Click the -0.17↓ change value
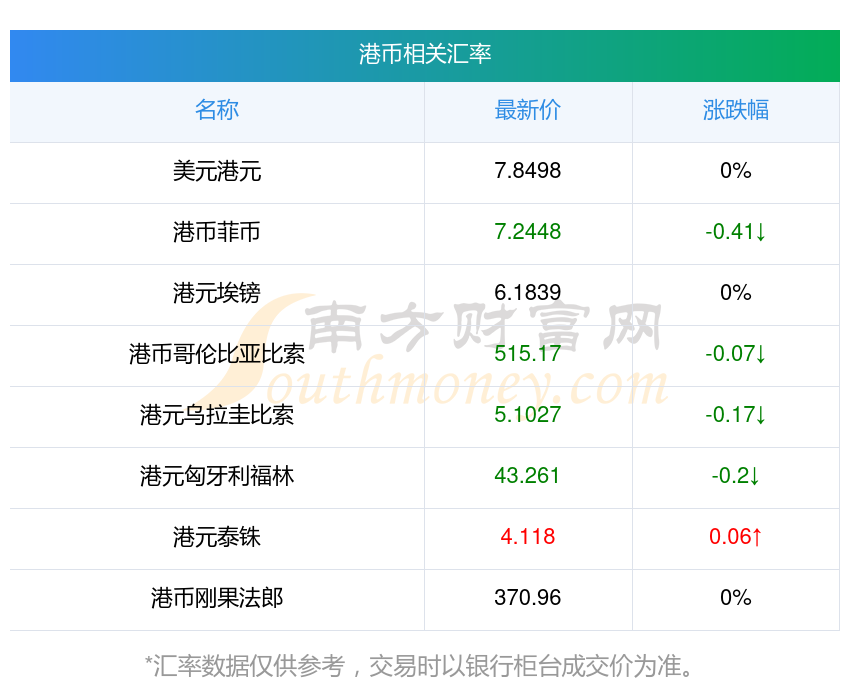Image resolution: width=850 pixels, height=698 pixels. 736,415
